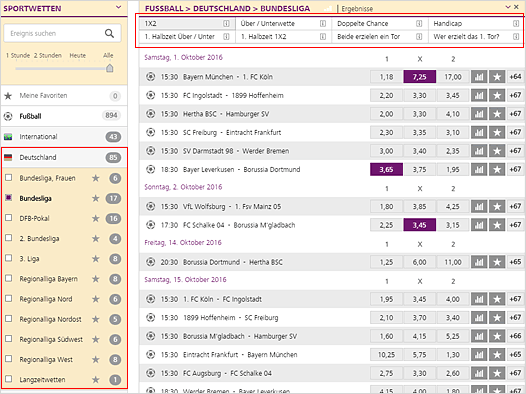Switch to Handicap bet tab

coord(476,23)
